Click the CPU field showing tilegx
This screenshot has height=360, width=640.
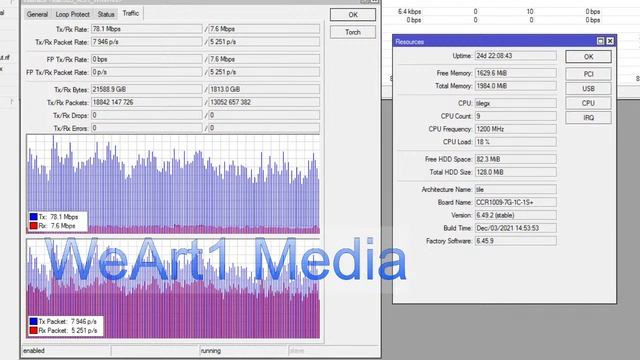click(x=515, y=103)
